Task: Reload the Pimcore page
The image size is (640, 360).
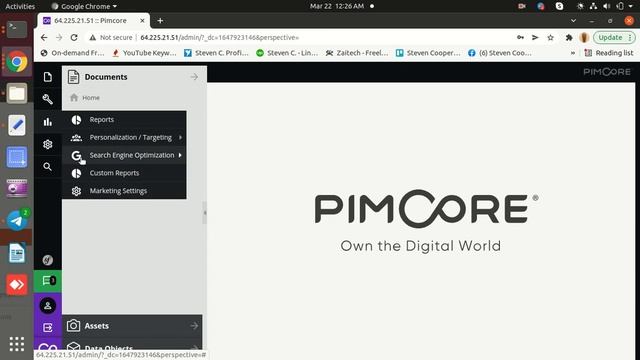Action: [x=74, y=38]
